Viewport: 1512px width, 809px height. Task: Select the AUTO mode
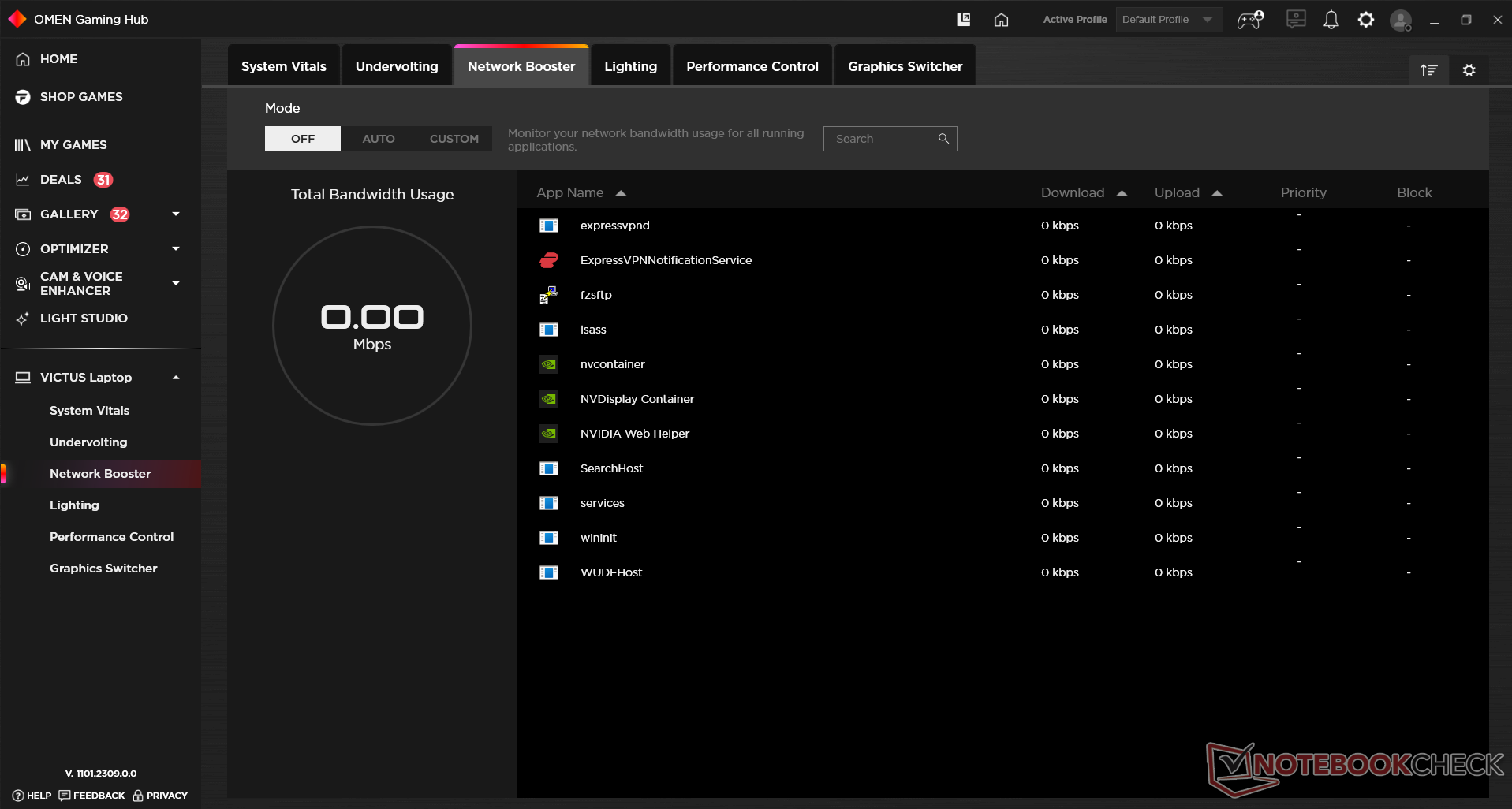(379, 139)
